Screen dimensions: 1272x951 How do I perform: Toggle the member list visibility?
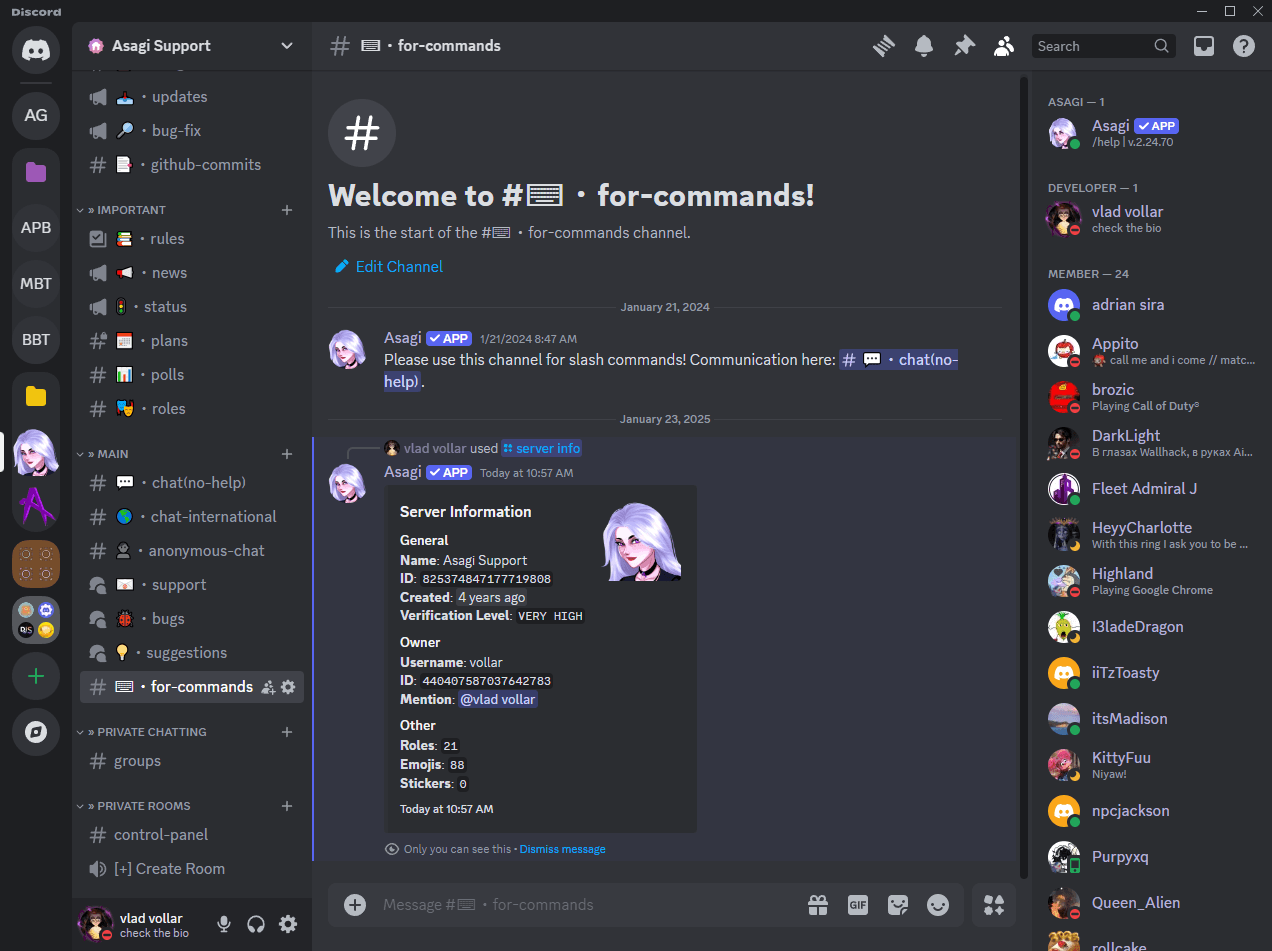tap(1004, 46)
